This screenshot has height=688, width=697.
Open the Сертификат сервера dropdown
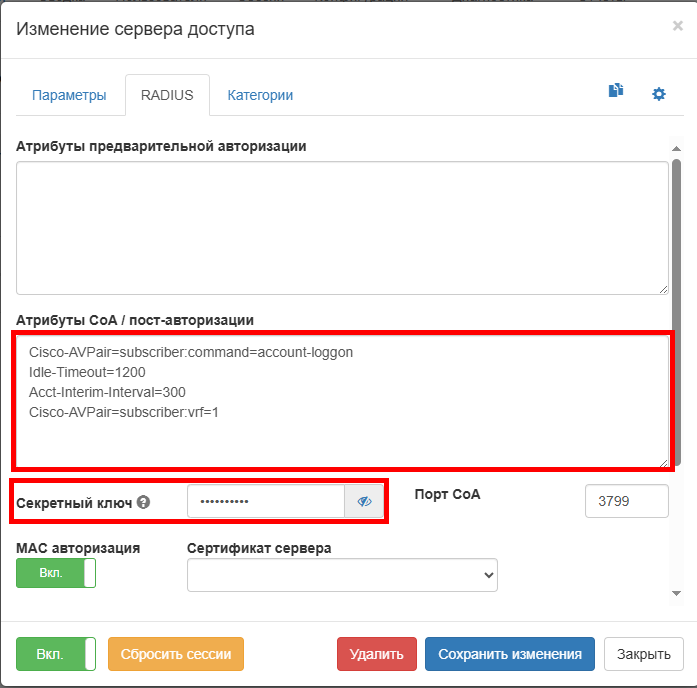pos(342,575)
